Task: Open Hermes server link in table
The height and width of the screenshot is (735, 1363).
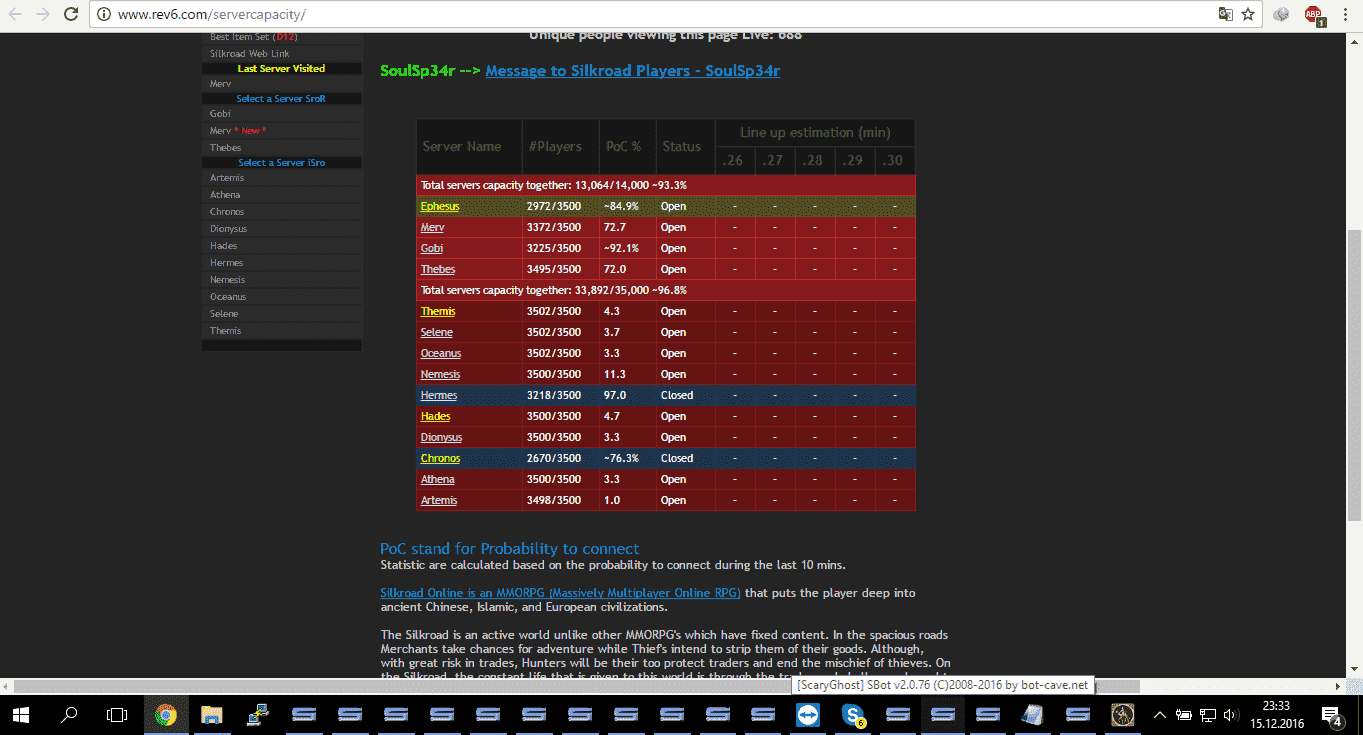Action: pyautogui.click(x=439, y=395)
